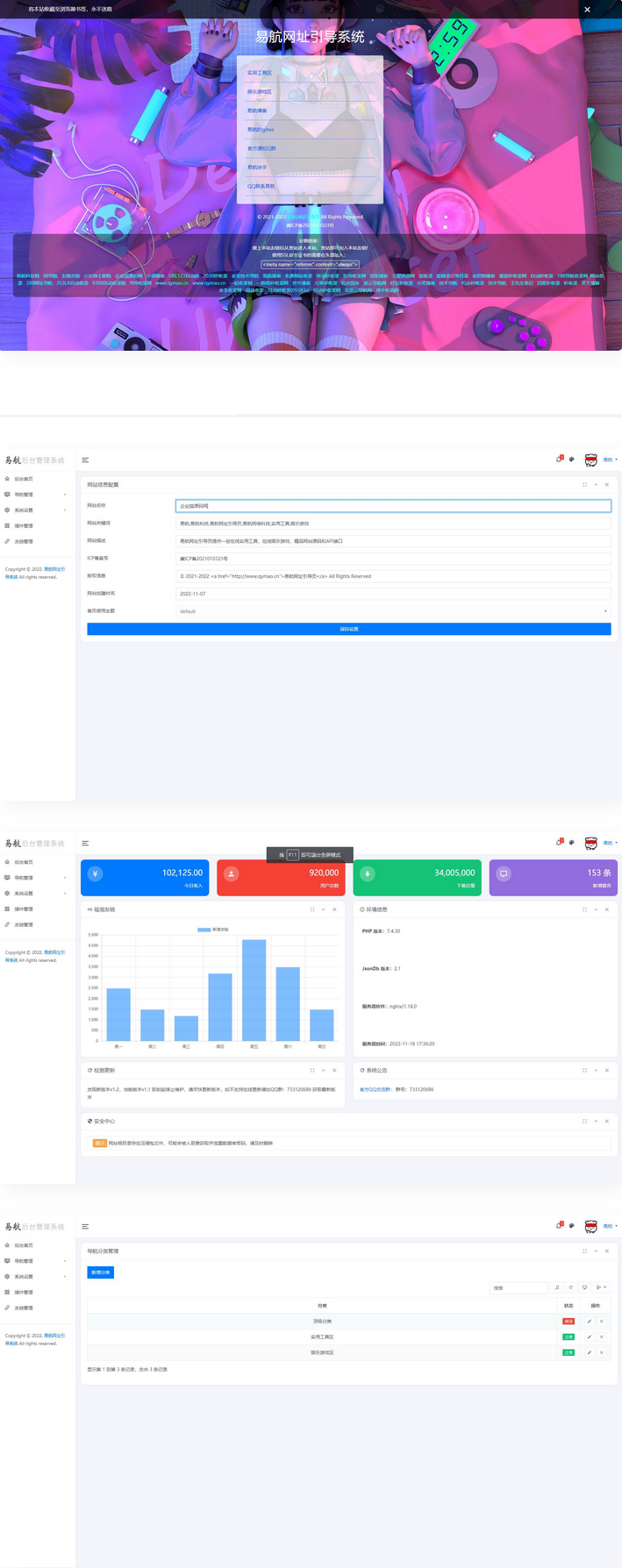This screenshot has height=1568, width=622.
Task: Click the 保存设置 save button
Action: tap(348, 629)
